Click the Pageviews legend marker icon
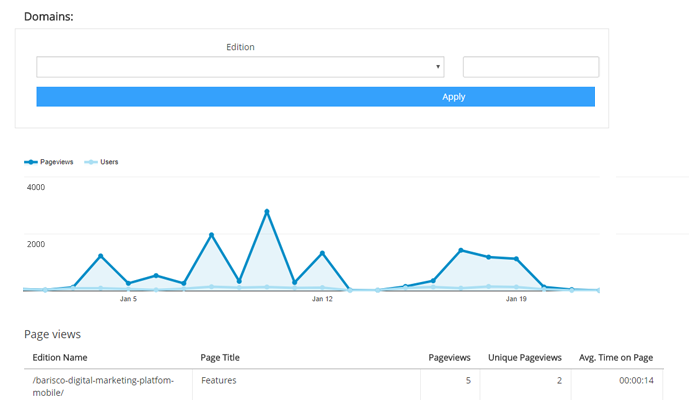The height and width of the screenshot is (400, 689). [31, 162]
